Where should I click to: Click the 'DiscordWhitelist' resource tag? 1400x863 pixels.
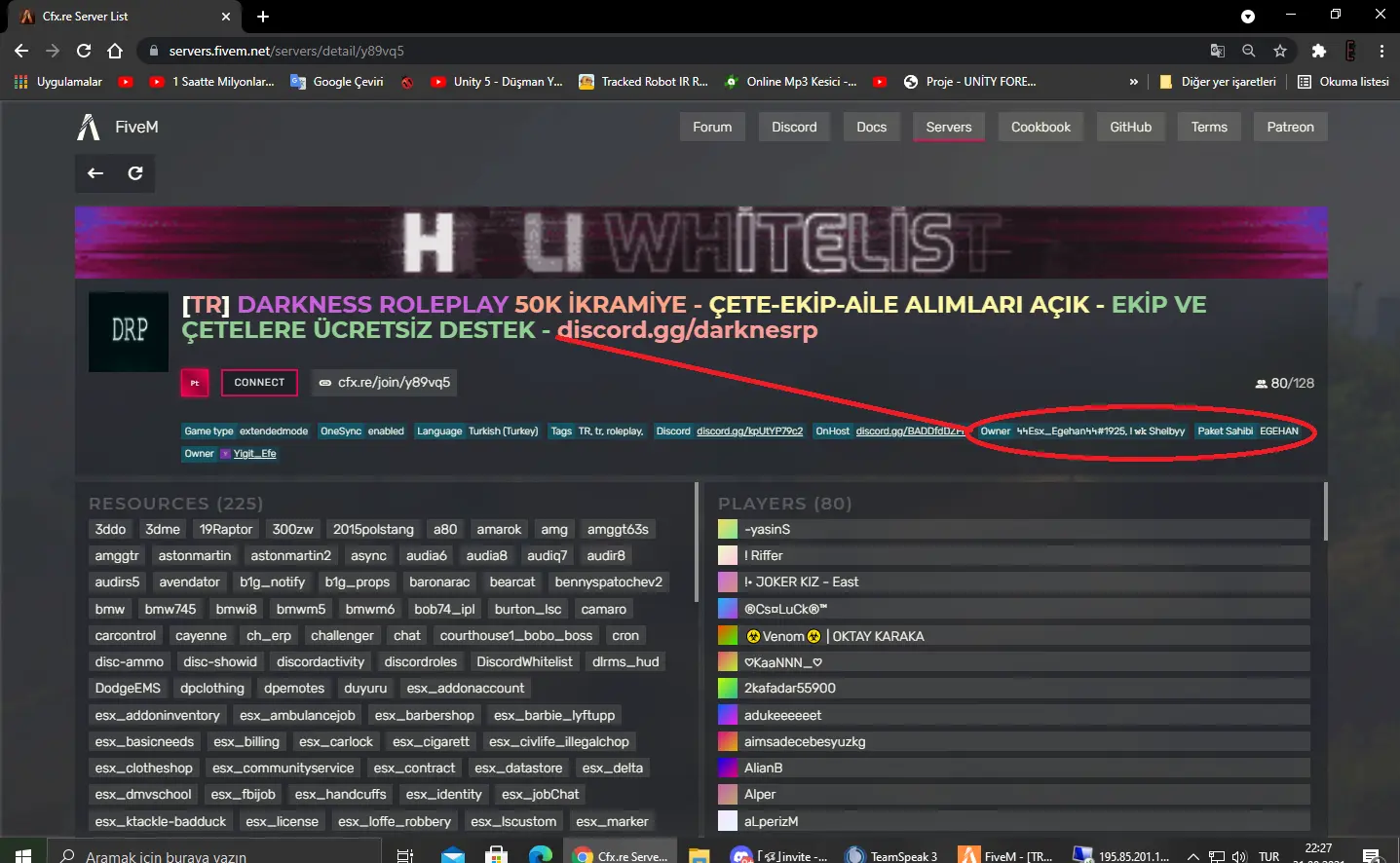tap(524, 661)
